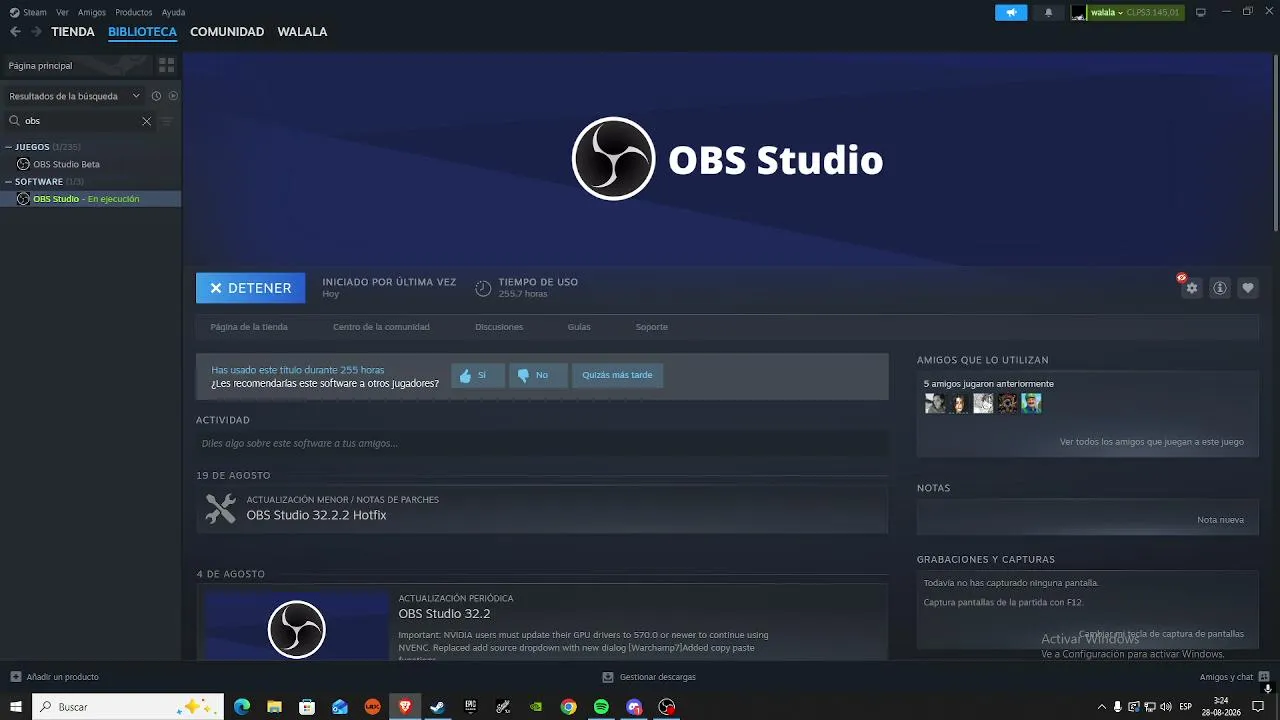Expand the Resultados de la búsqueda dropdown
The height and width of the screenshot is (720, 1280).
(x=136, y=96)
